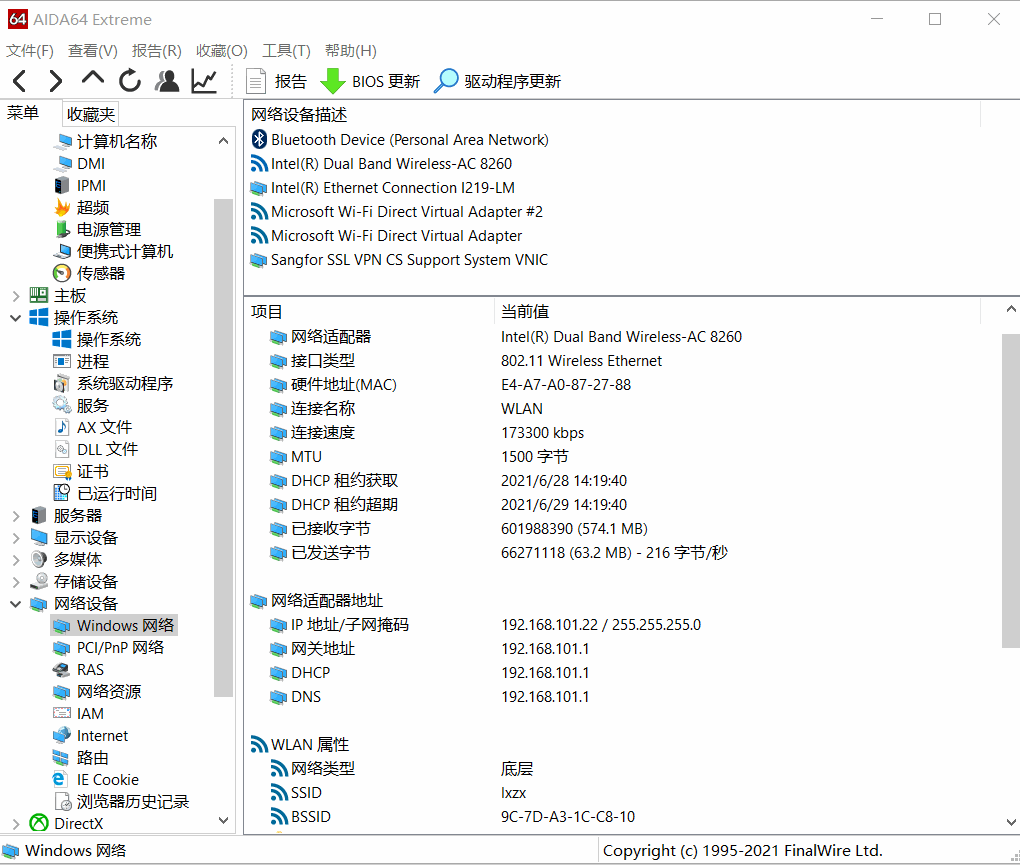Select the 传感器 gauge icon
This screenshot has height=865, width=1020.
(x=62, y=274)
